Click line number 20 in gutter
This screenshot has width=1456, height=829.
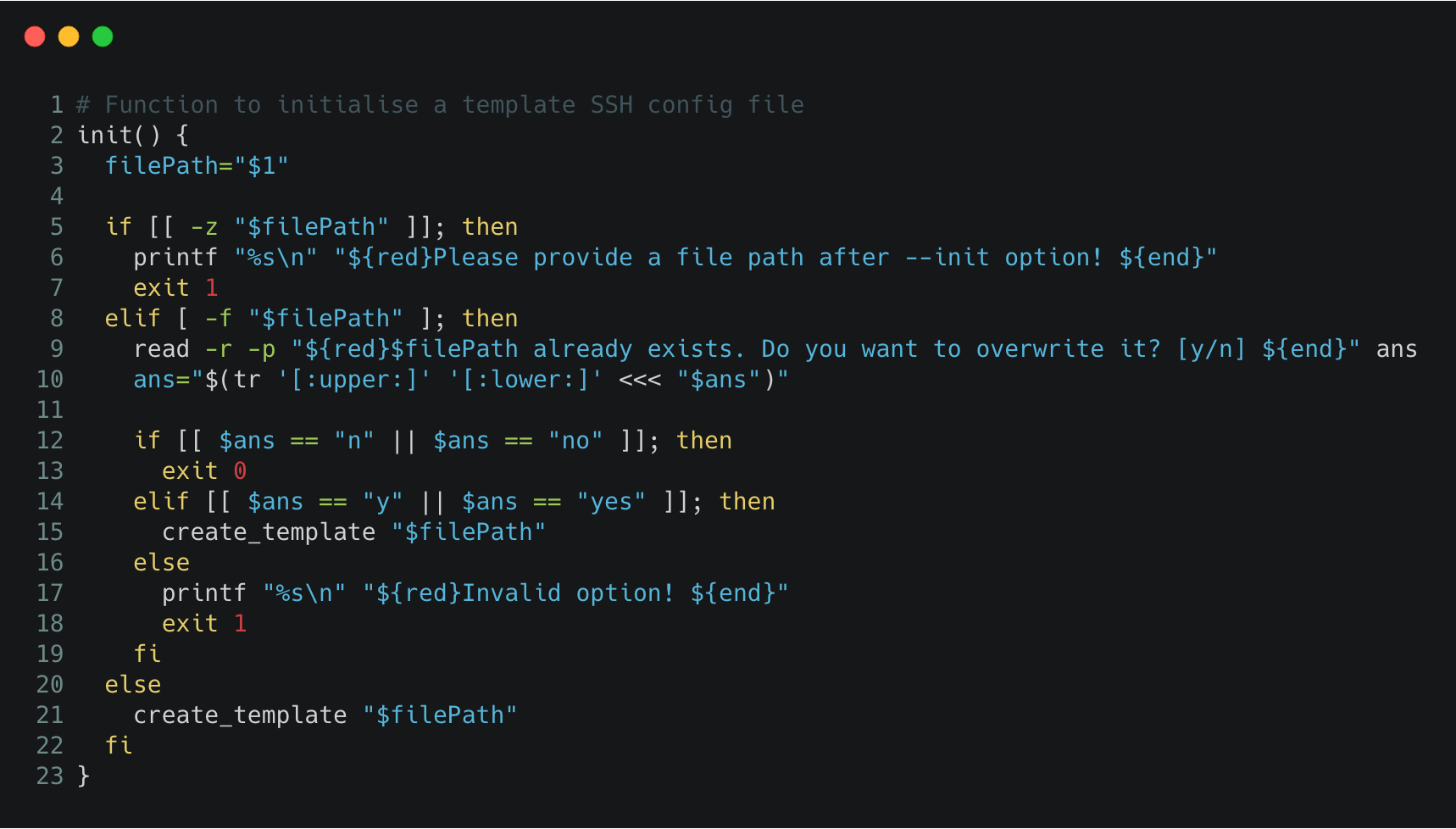[x=50, y=684]
